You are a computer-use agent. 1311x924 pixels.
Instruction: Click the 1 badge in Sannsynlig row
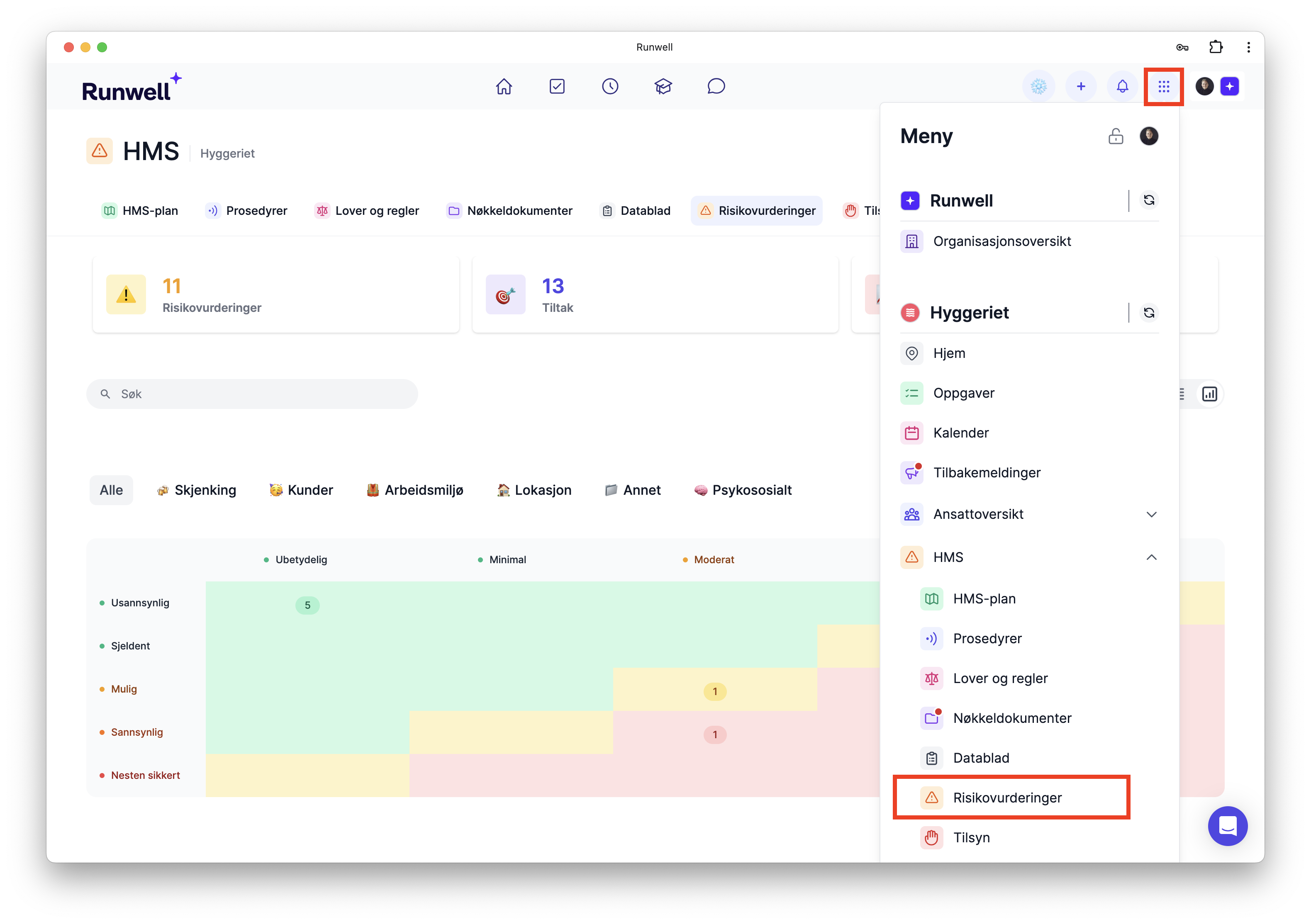715,734
